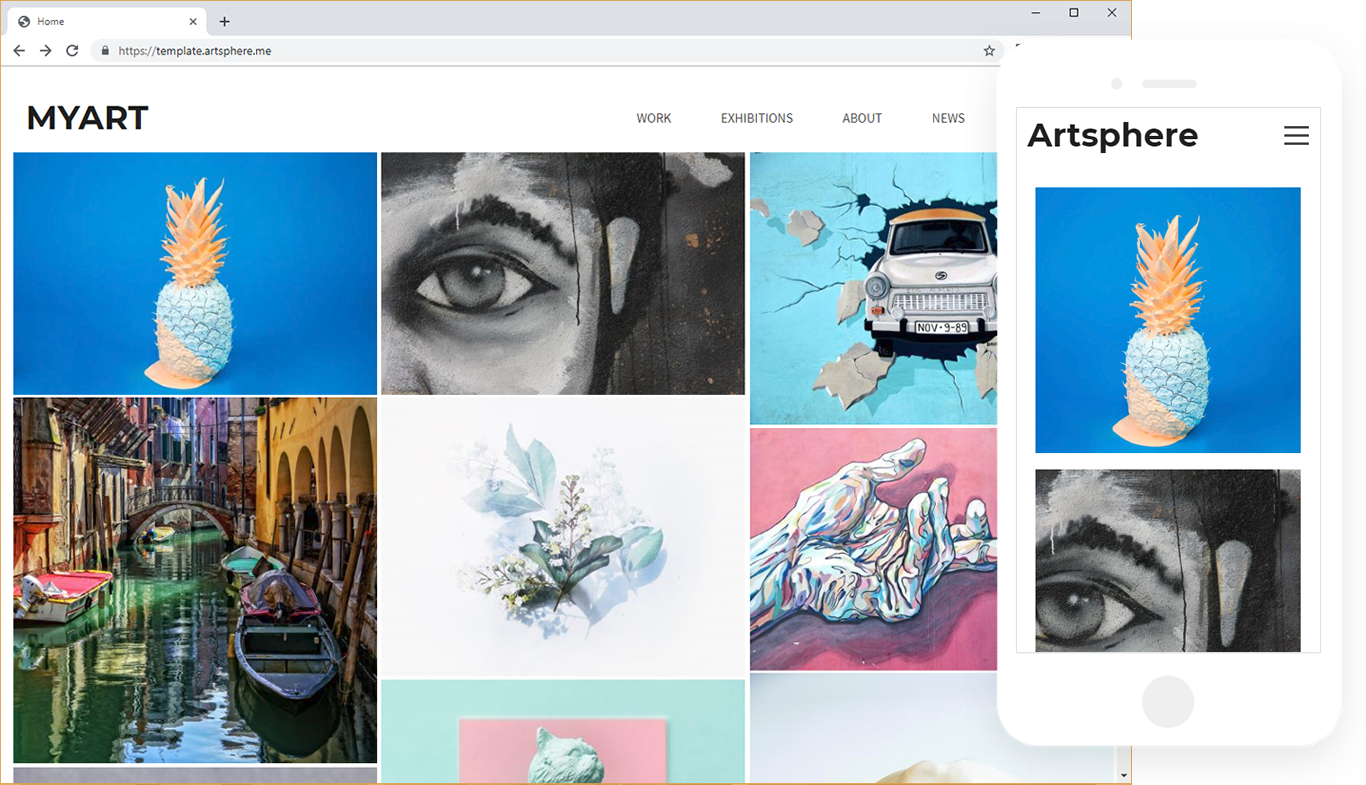This screenshot has height=785, width=1366.
Task: Click the Artsphere title on the phone
Action: click(x=1112, y=135)
